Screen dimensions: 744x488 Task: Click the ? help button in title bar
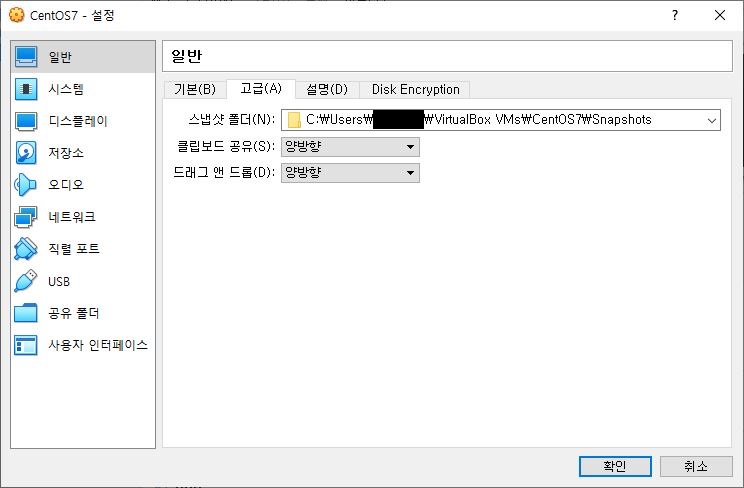pos(675,15)
